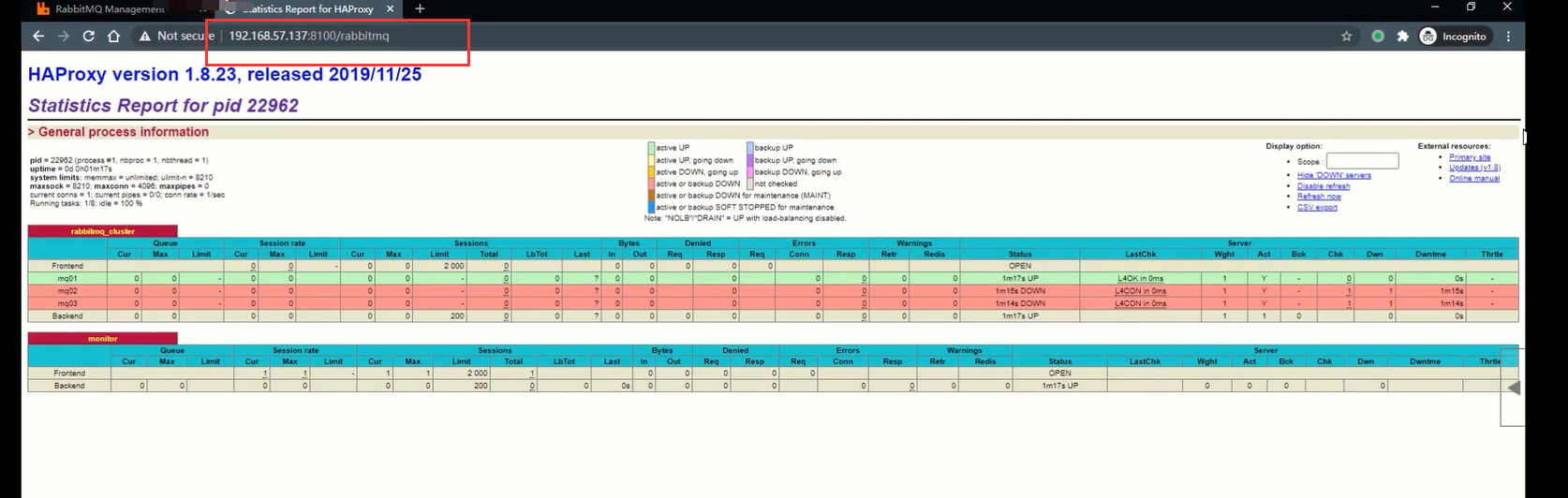The width and height of the screenshot is (1568, 498).
Task: Click OPEN status in rabbitmq_cluster Frontend row
Action: click(1020, 266)
